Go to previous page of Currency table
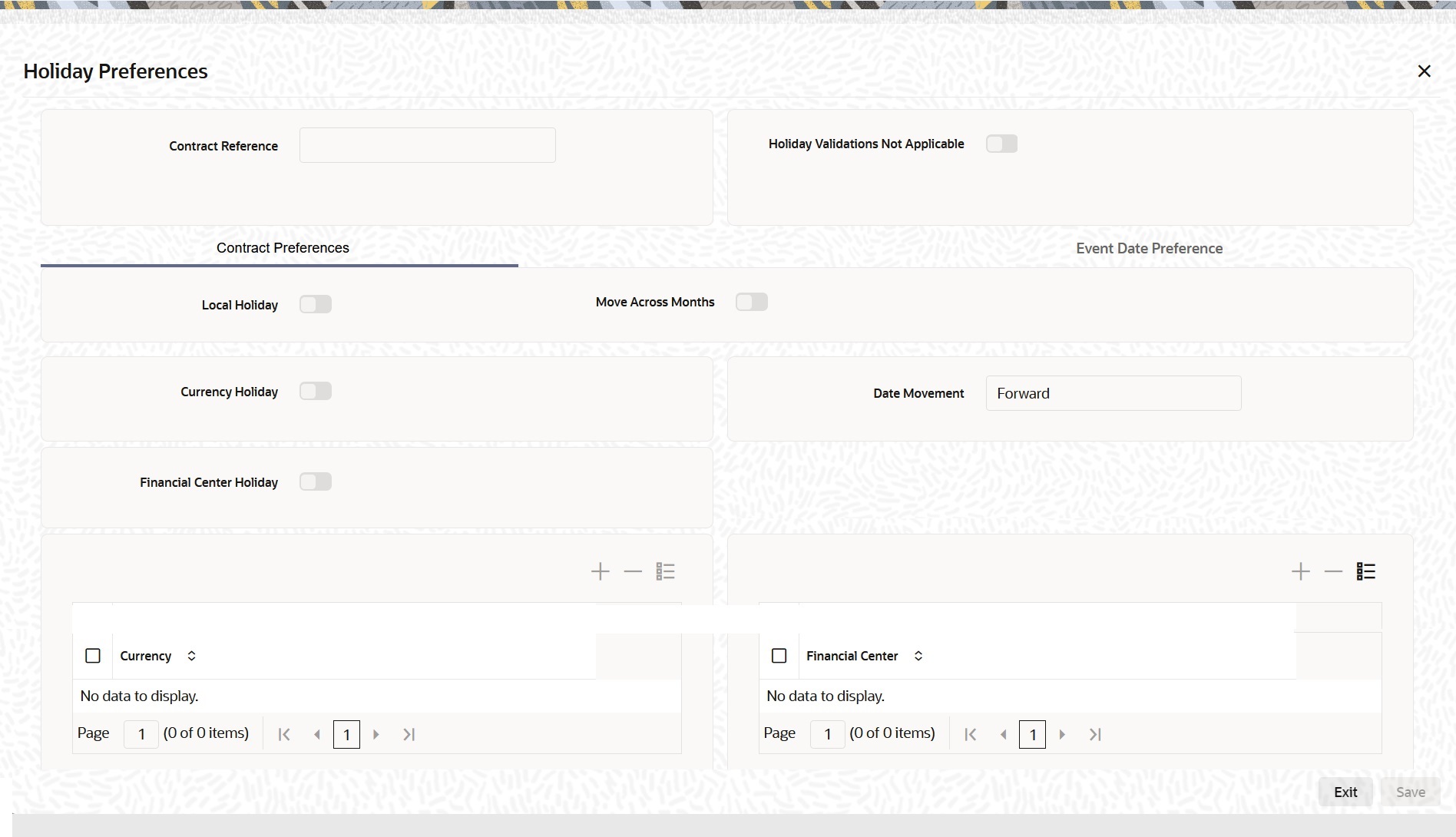This screenshot has width=1456, height=837. (317, 734)
